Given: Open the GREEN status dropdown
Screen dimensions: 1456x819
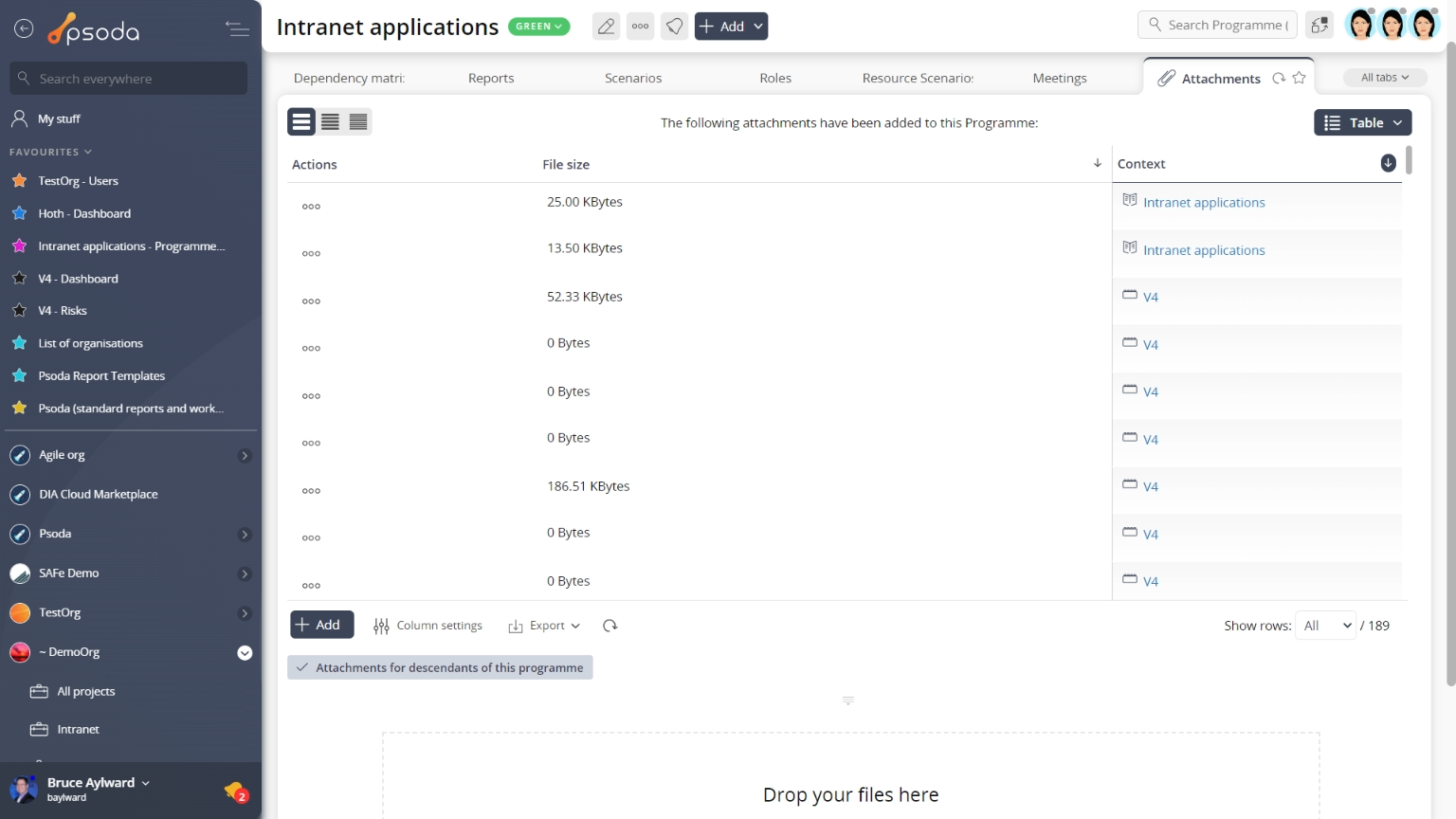Looking at the screenshot, I should (539, 27).
